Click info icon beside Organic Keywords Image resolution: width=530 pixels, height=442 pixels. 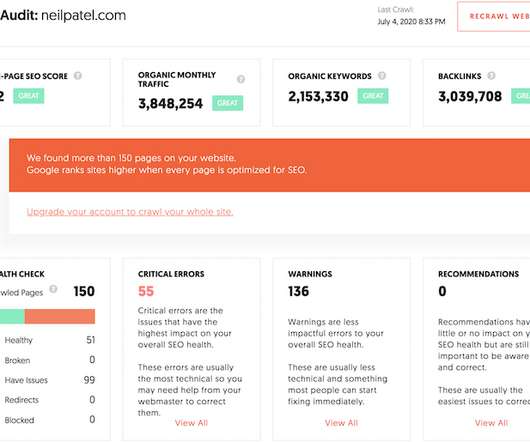point(382,76)
